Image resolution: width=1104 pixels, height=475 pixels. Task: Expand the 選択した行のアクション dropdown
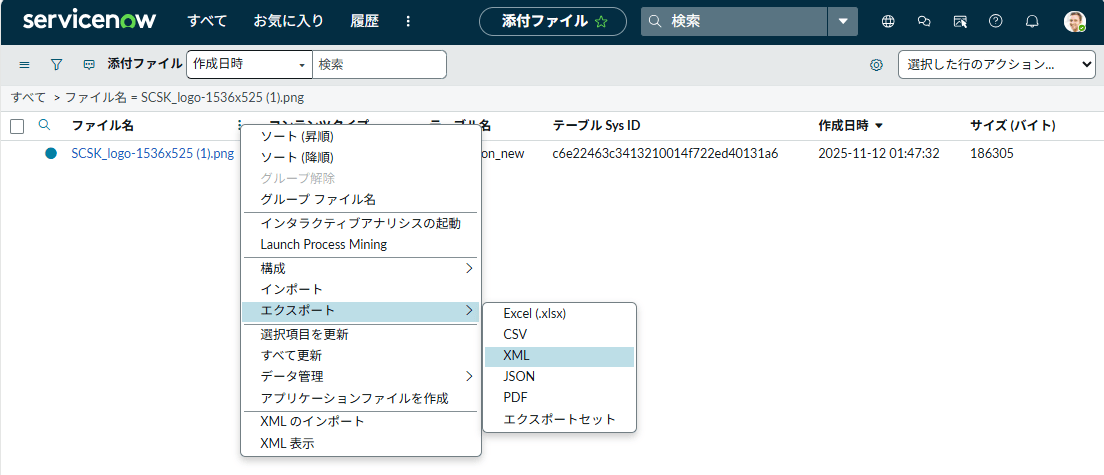(996, 64)
